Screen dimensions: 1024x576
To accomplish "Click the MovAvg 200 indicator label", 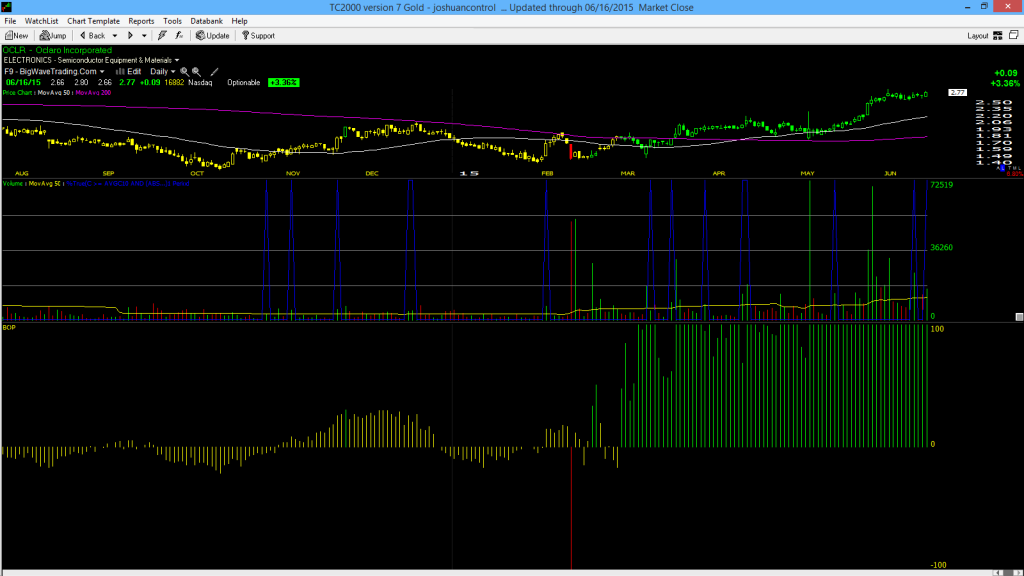I will 93,93.
